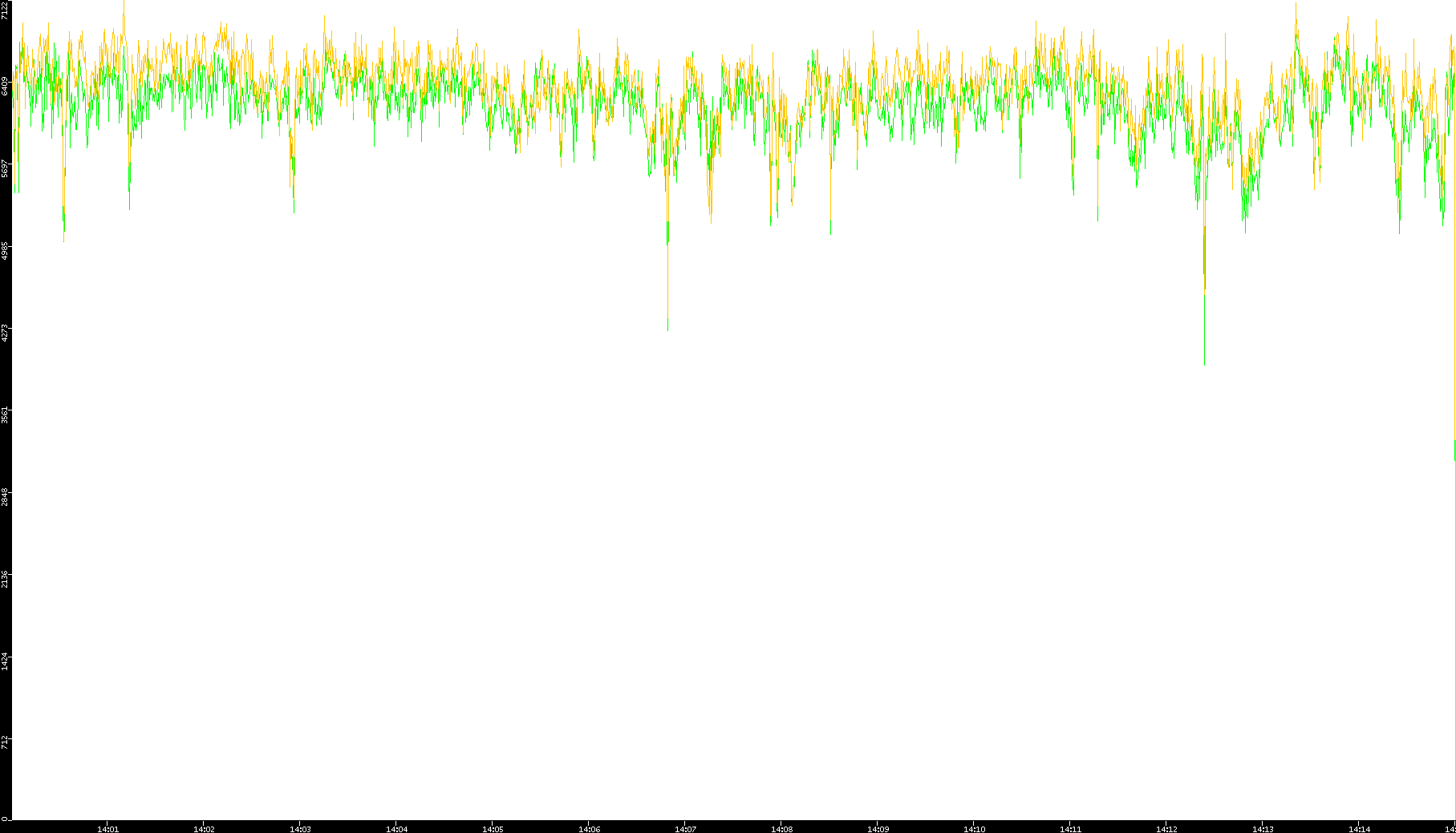
Task: Select the 14:08 time tick label
Action: coord(781,829)
